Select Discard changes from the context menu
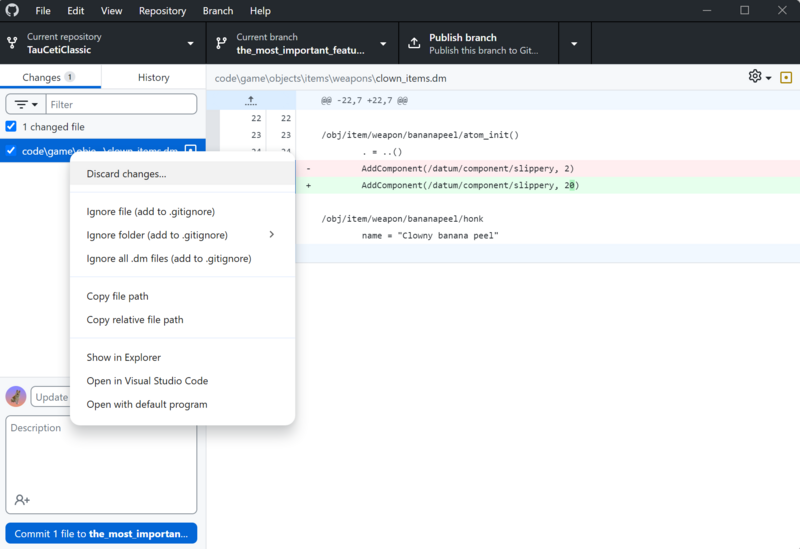Image resolution: width=800 pixels, height=549 pixels. (127, 174)
